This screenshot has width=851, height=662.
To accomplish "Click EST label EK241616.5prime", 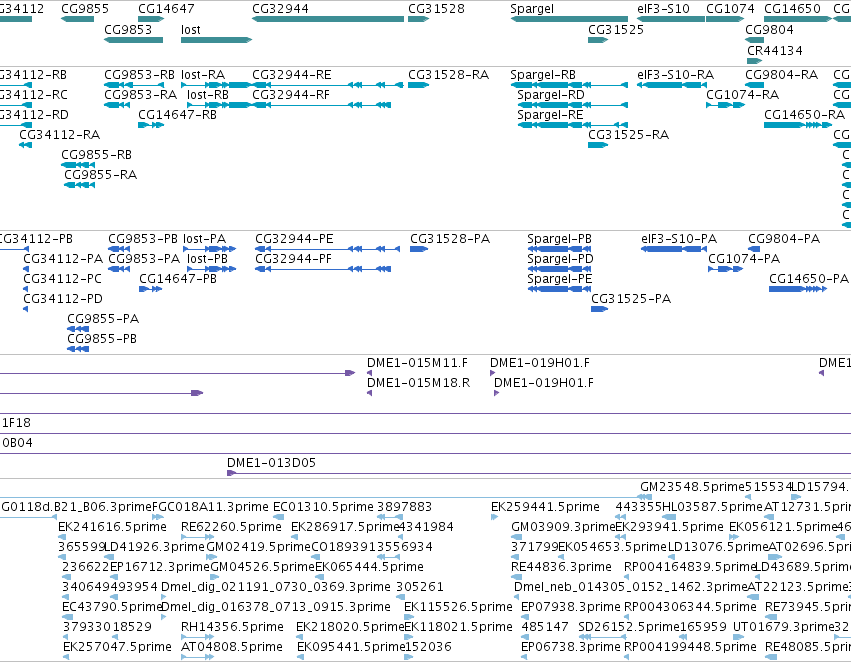I will point(112,527).
